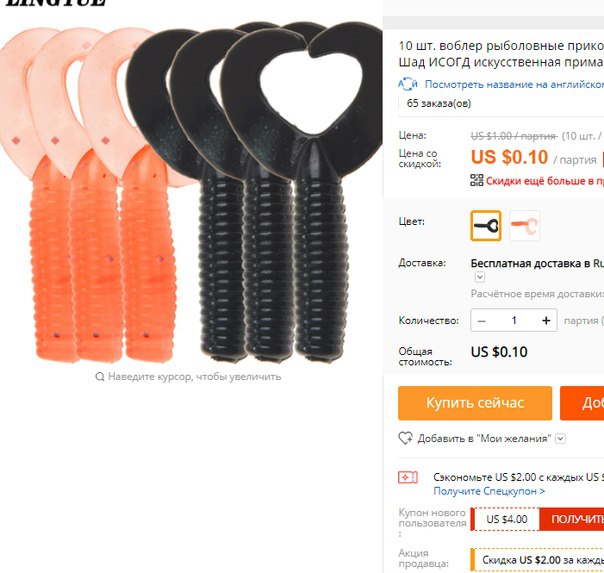Viewport: 604px width, 573px height.
Task: Select the orange lure color option
Action: click(524, 226)
